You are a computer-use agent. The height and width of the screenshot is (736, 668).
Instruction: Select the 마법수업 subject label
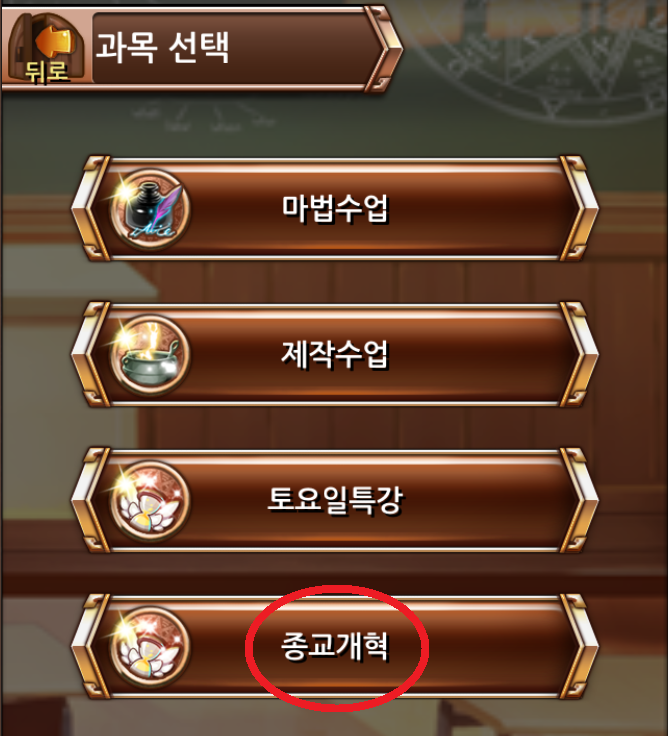(x=335, y=208)
